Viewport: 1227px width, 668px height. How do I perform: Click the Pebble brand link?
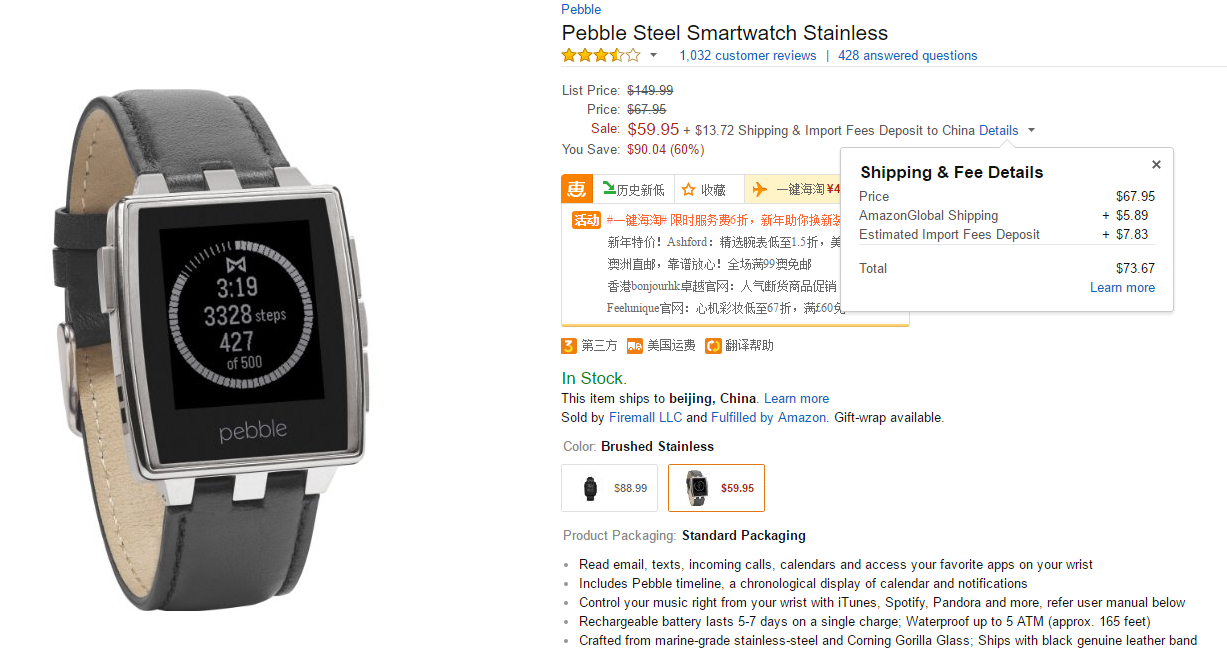[581, 10]
